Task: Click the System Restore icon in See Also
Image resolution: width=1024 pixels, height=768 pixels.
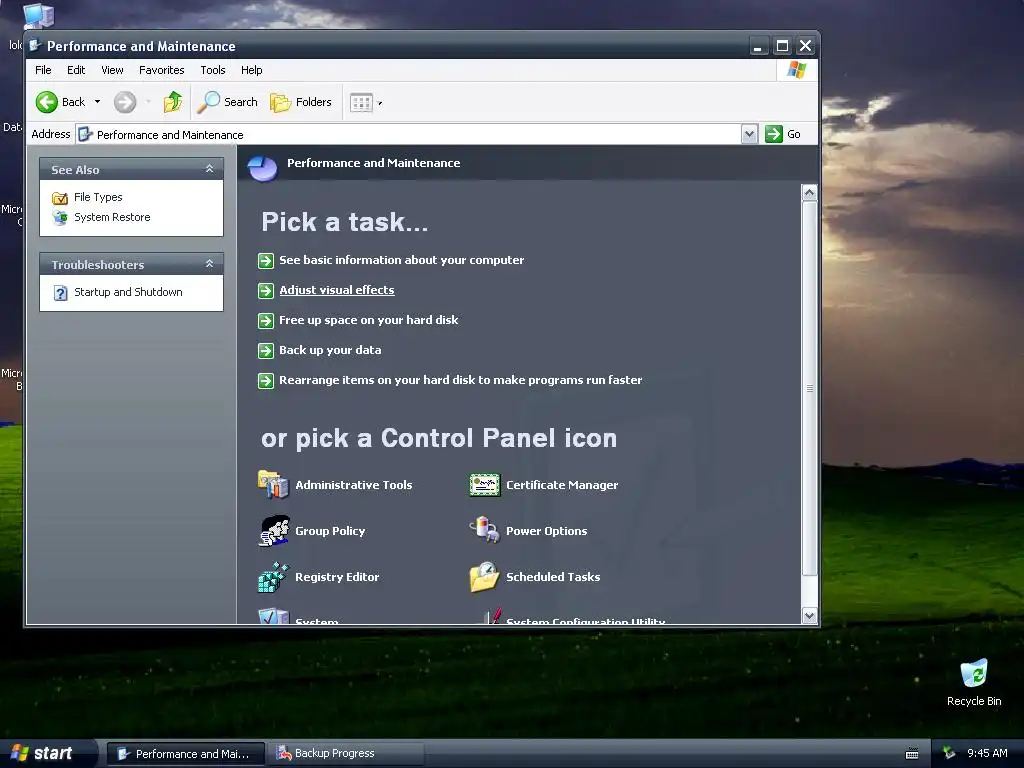Action: pyautogui.click(x=60, y=217)
